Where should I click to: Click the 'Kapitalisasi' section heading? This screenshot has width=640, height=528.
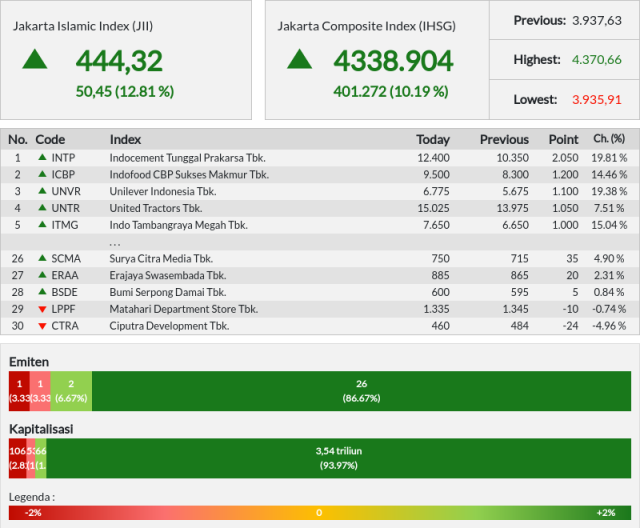pos(41,429)
